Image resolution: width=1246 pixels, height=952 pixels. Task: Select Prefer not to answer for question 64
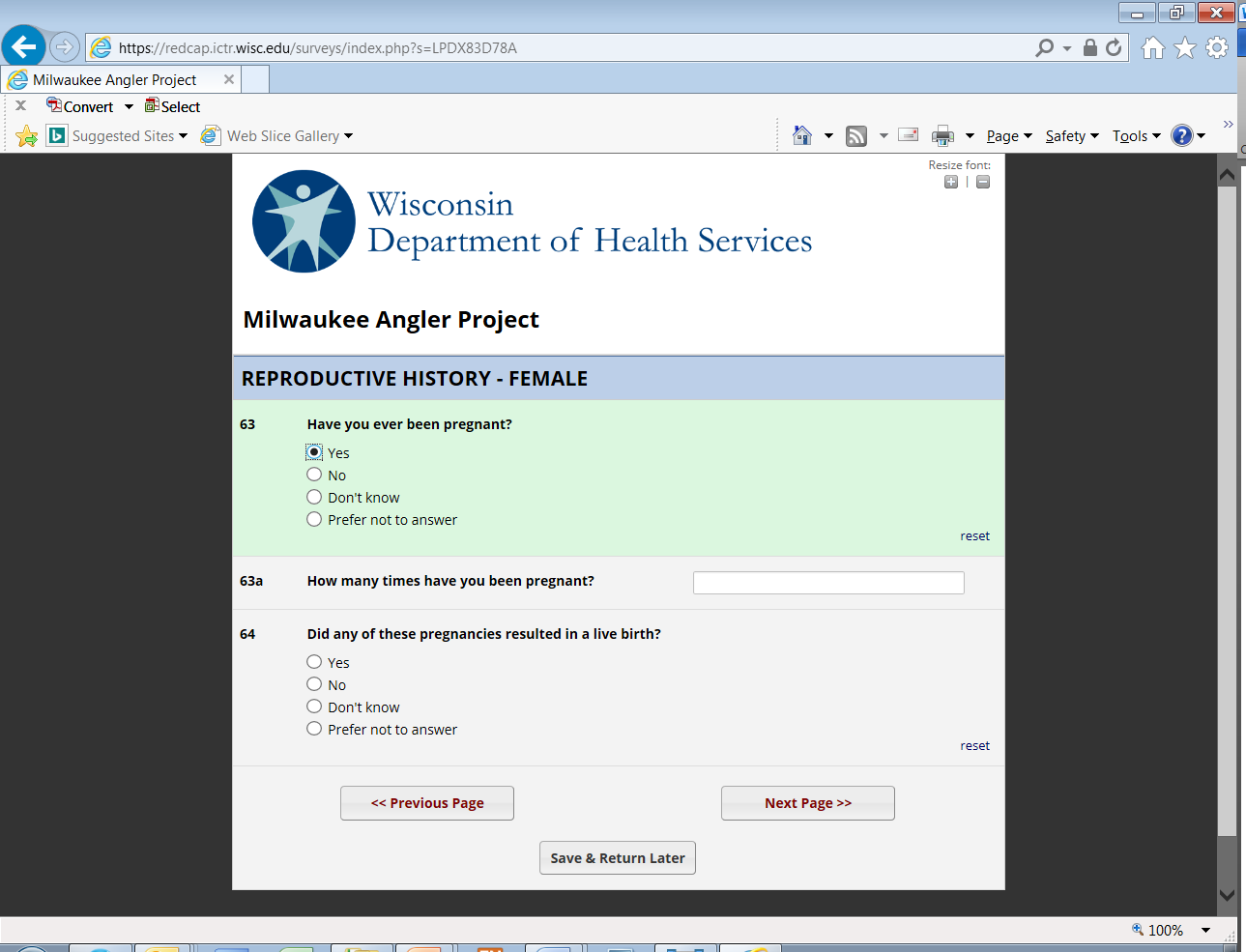314,729
